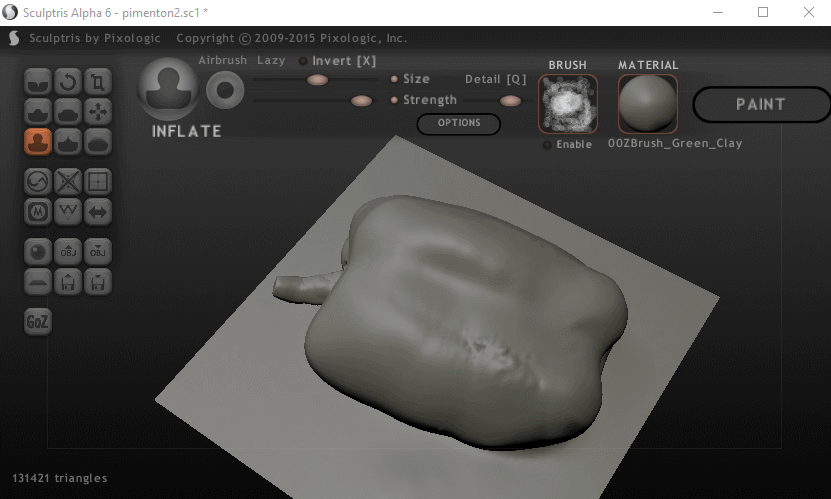The height and width of the screenshot is (499, 831).
Task: Select the Flatten tool
Action: click(68, 112)
